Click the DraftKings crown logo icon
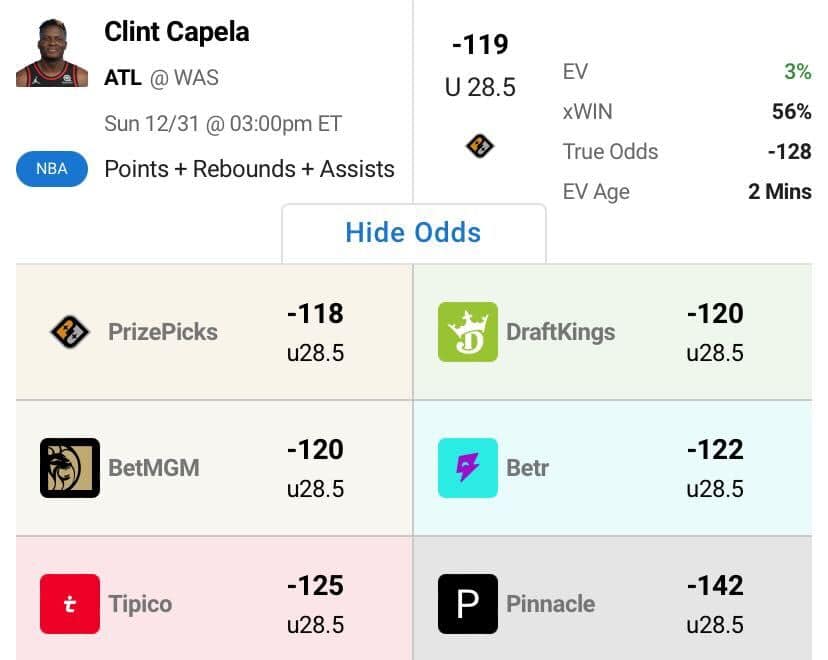The width and height of the screenshot is (828, 660). click(x=467, y=332)
